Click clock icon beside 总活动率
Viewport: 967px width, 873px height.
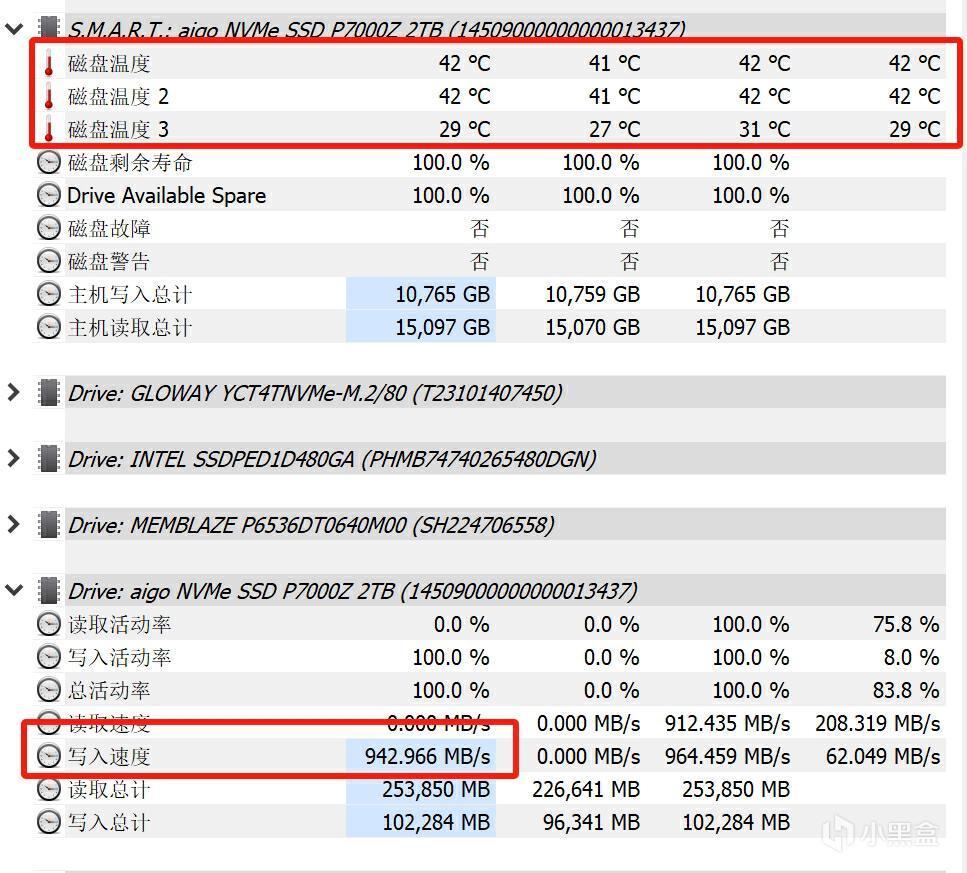point(49,691)
